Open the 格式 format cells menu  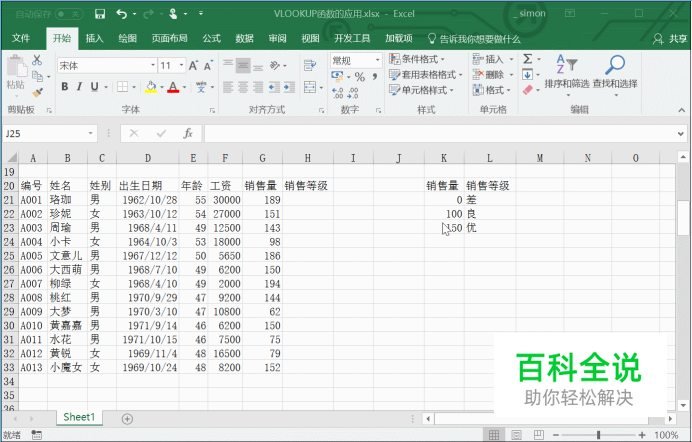point(492,90)
